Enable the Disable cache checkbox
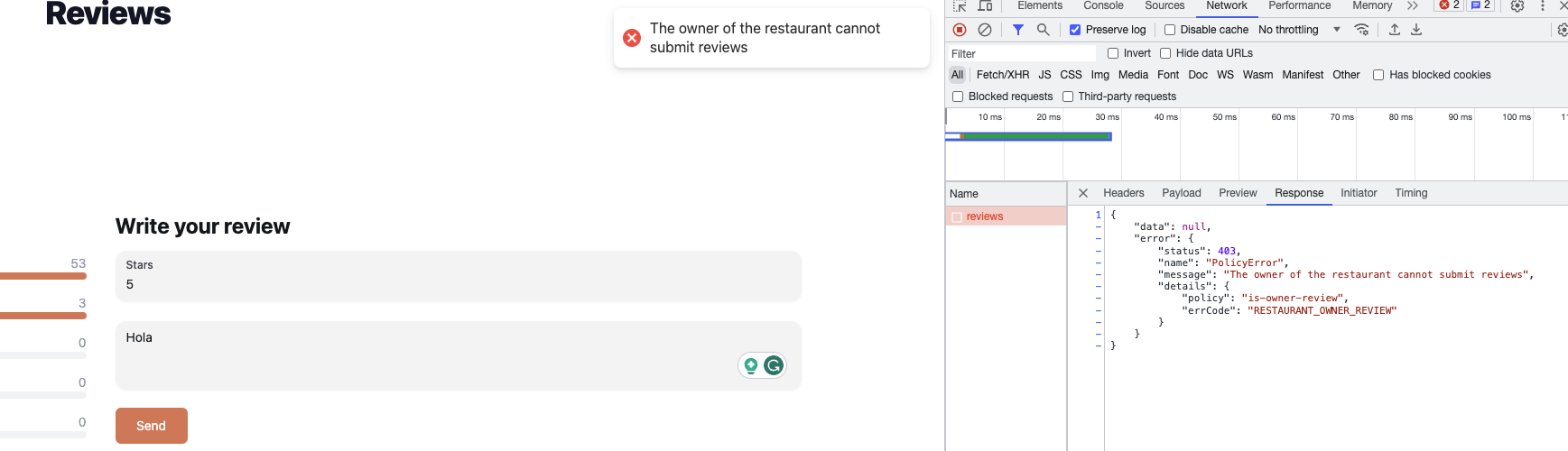 click(1170, 30)
